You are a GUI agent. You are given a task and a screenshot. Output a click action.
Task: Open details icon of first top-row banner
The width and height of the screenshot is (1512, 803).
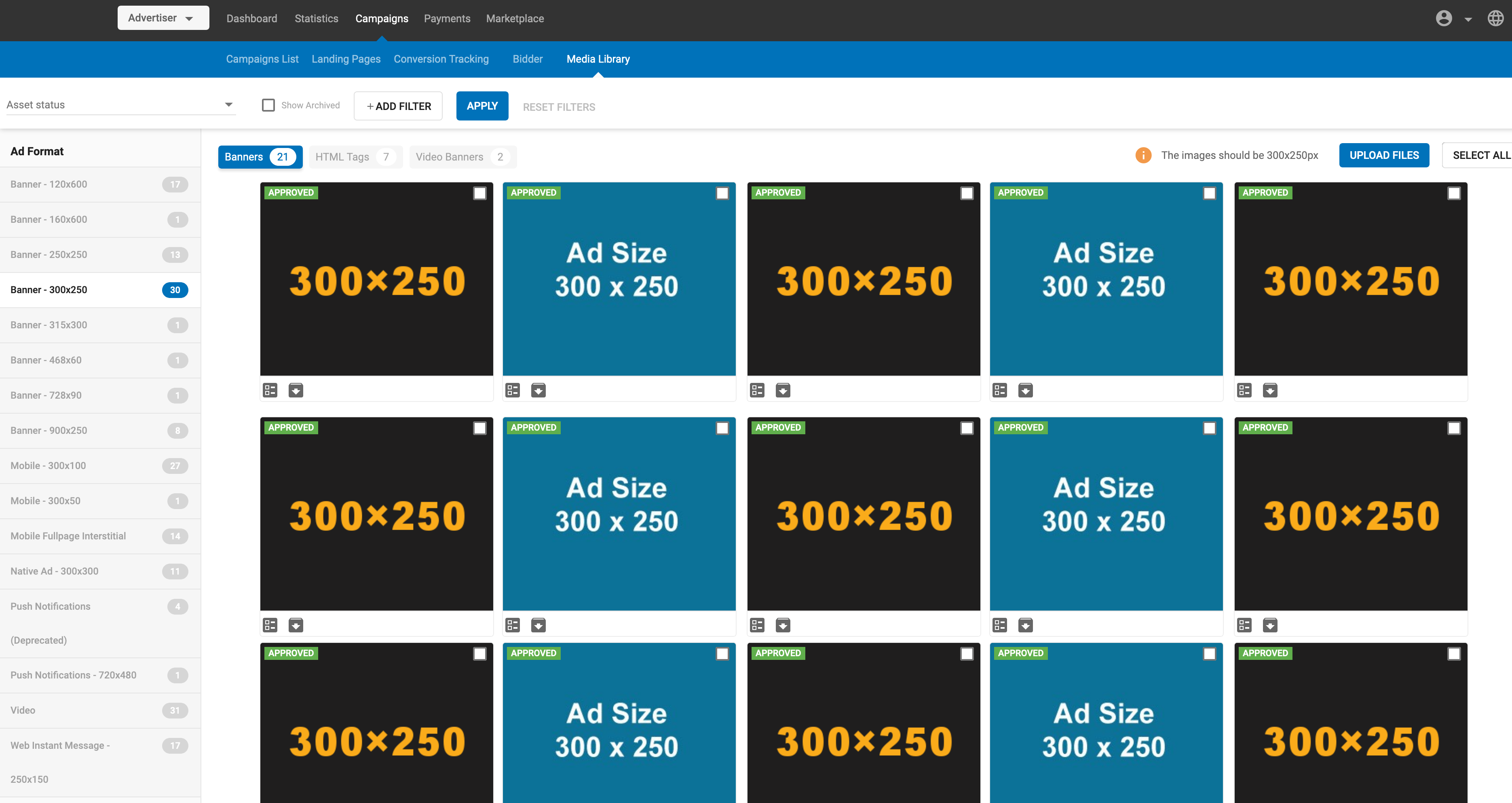(270, 390)
